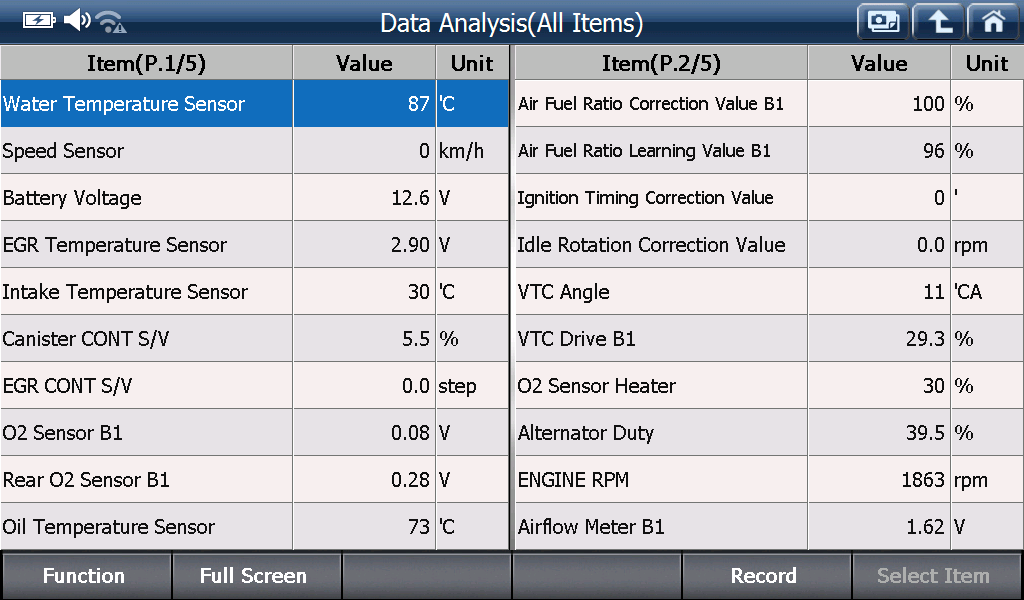Select the EGR Temperature Sensor row
The image size is (1024, 600).
coord(255,245)
